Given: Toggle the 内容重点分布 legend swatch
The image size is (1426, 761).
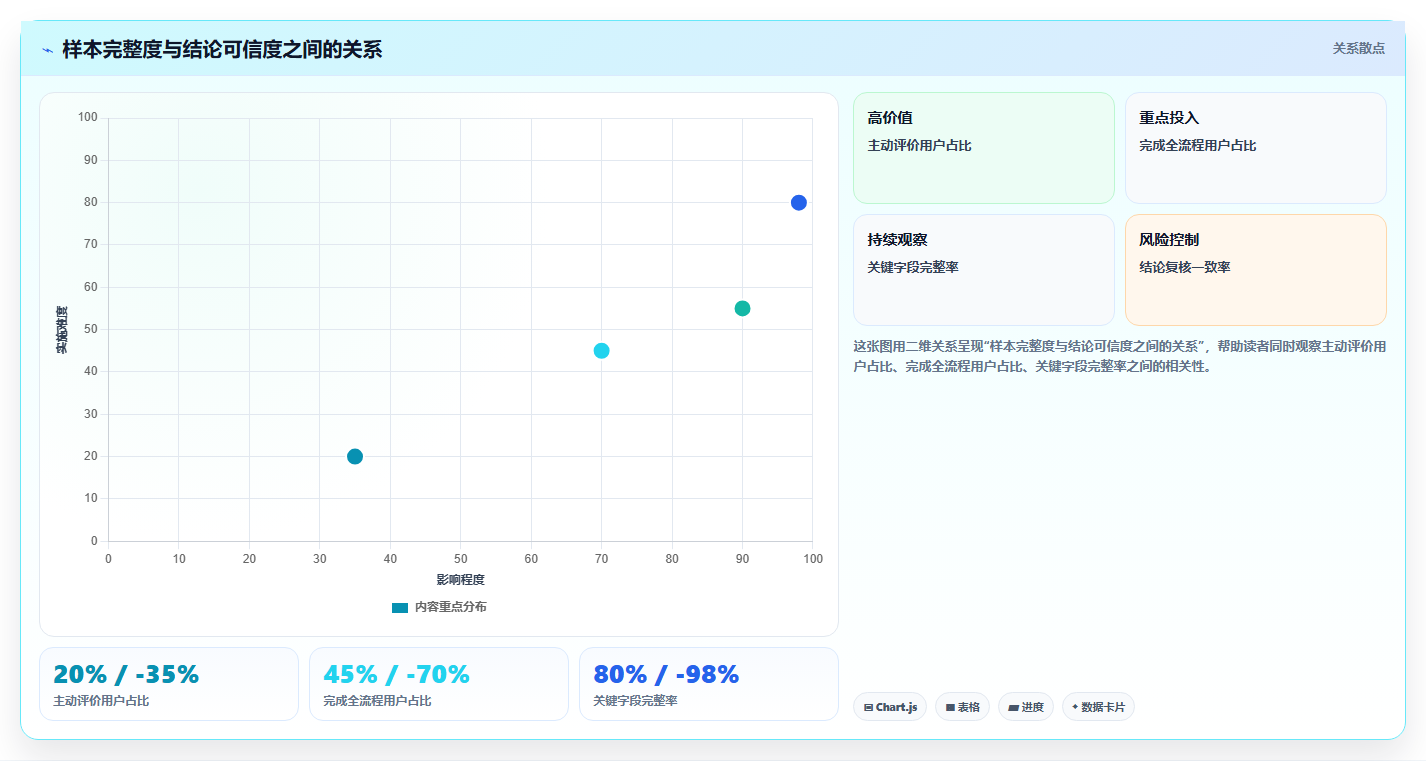Looking at the screenshot, I should pyautogui.click(x=400, y=607).
